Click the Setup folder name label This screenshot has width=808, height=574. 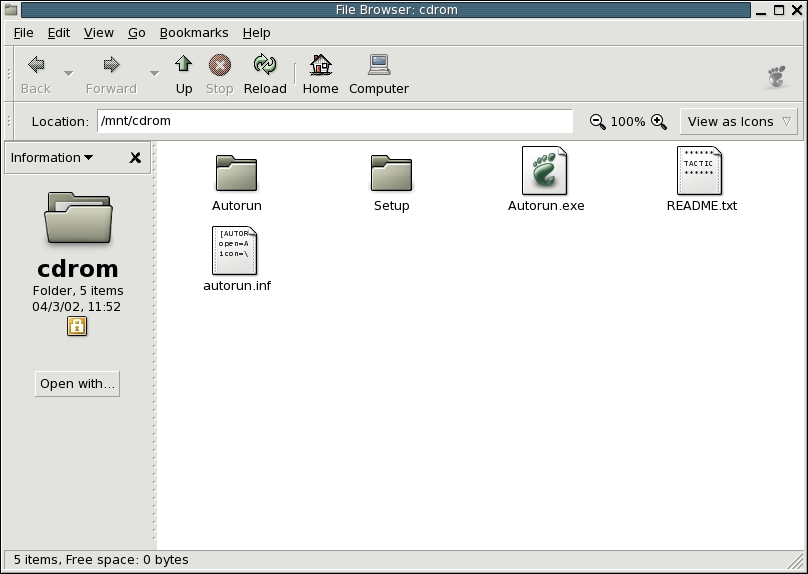point(392,206)
